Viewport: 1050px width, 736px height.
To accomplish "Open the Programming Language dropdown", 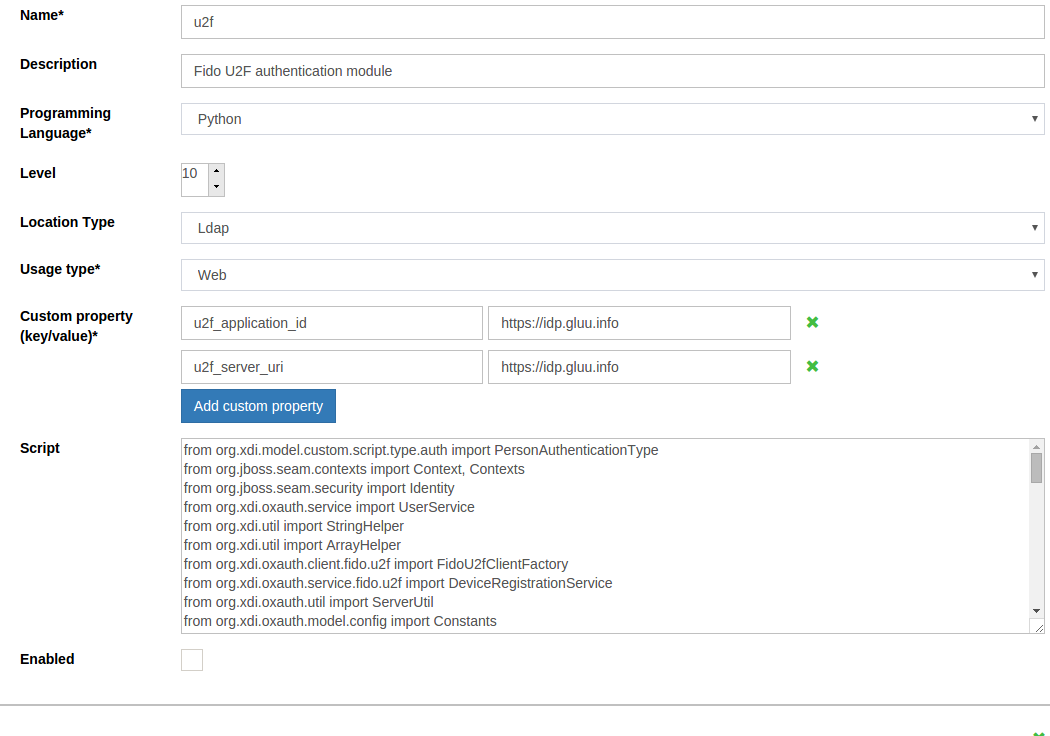I will 612,119.
